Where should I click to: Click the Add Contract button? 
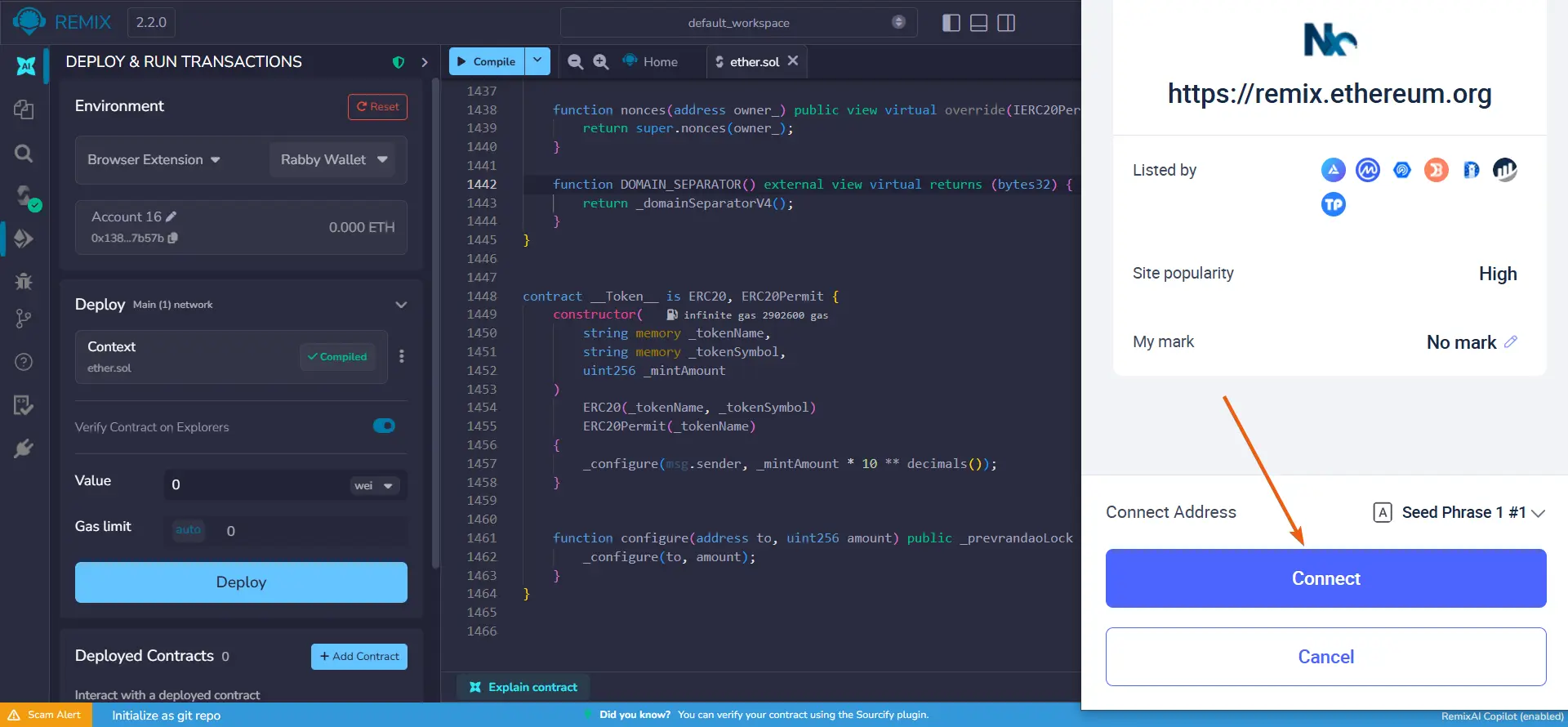tap(359, 657)
